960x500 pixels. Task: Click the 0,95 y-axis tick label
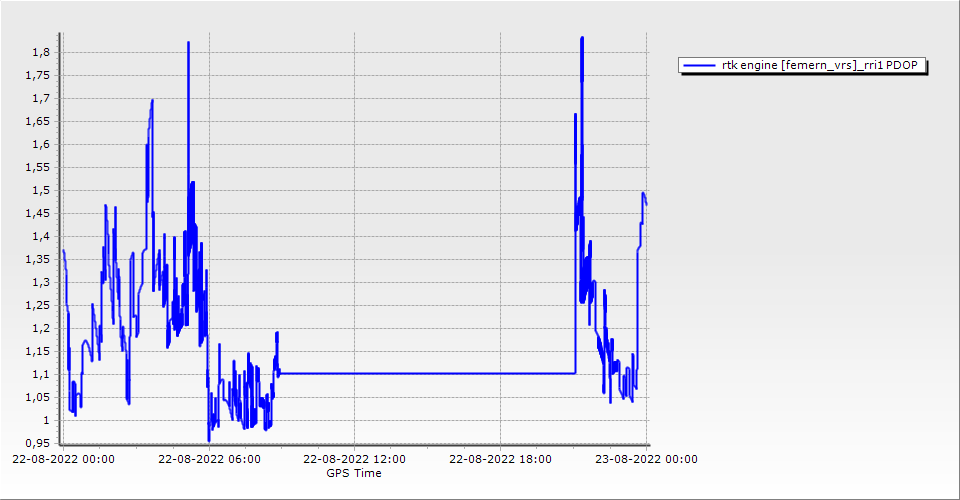35,443
